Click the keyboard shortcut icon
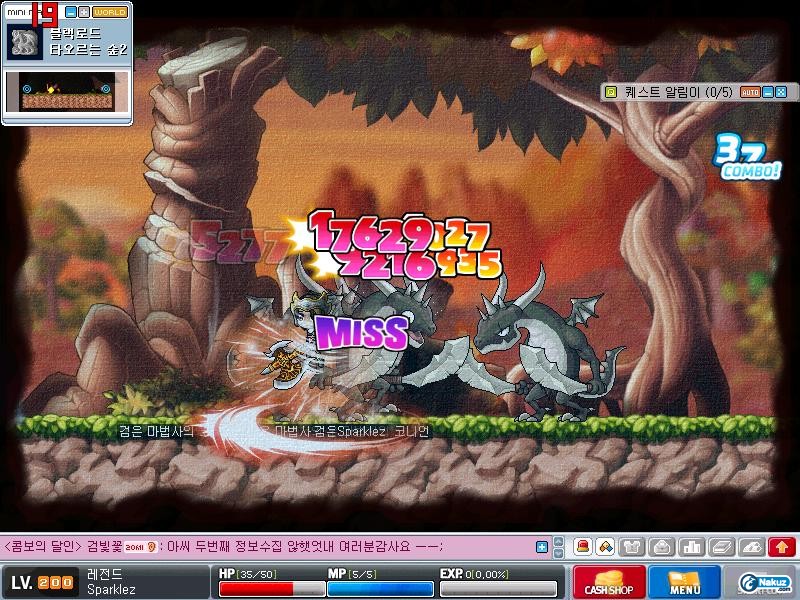 [752, 547]
